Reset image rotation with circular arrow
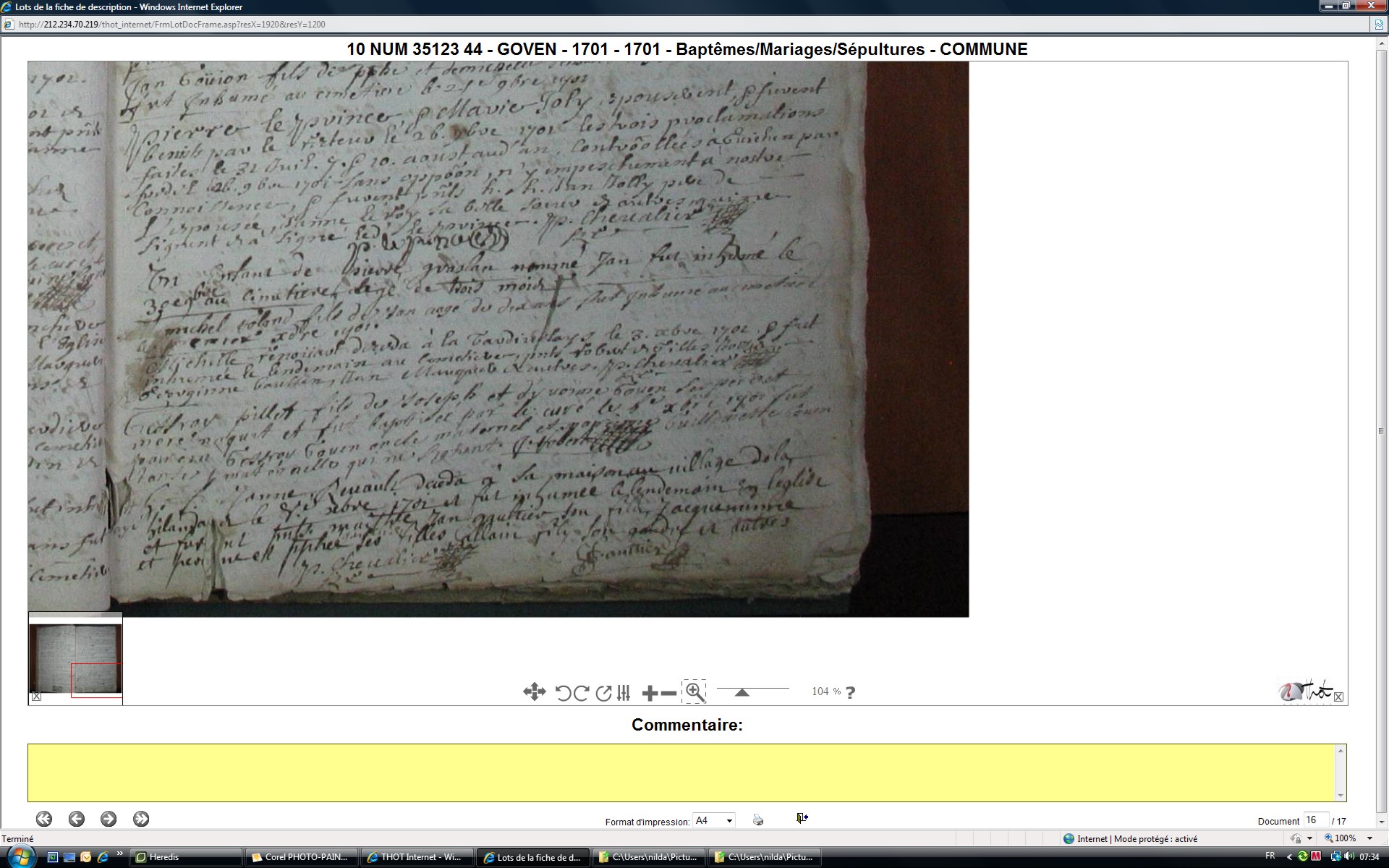The height and width of the screenshot is (868, 1389). pyautogui.click(x=603, y=693)
